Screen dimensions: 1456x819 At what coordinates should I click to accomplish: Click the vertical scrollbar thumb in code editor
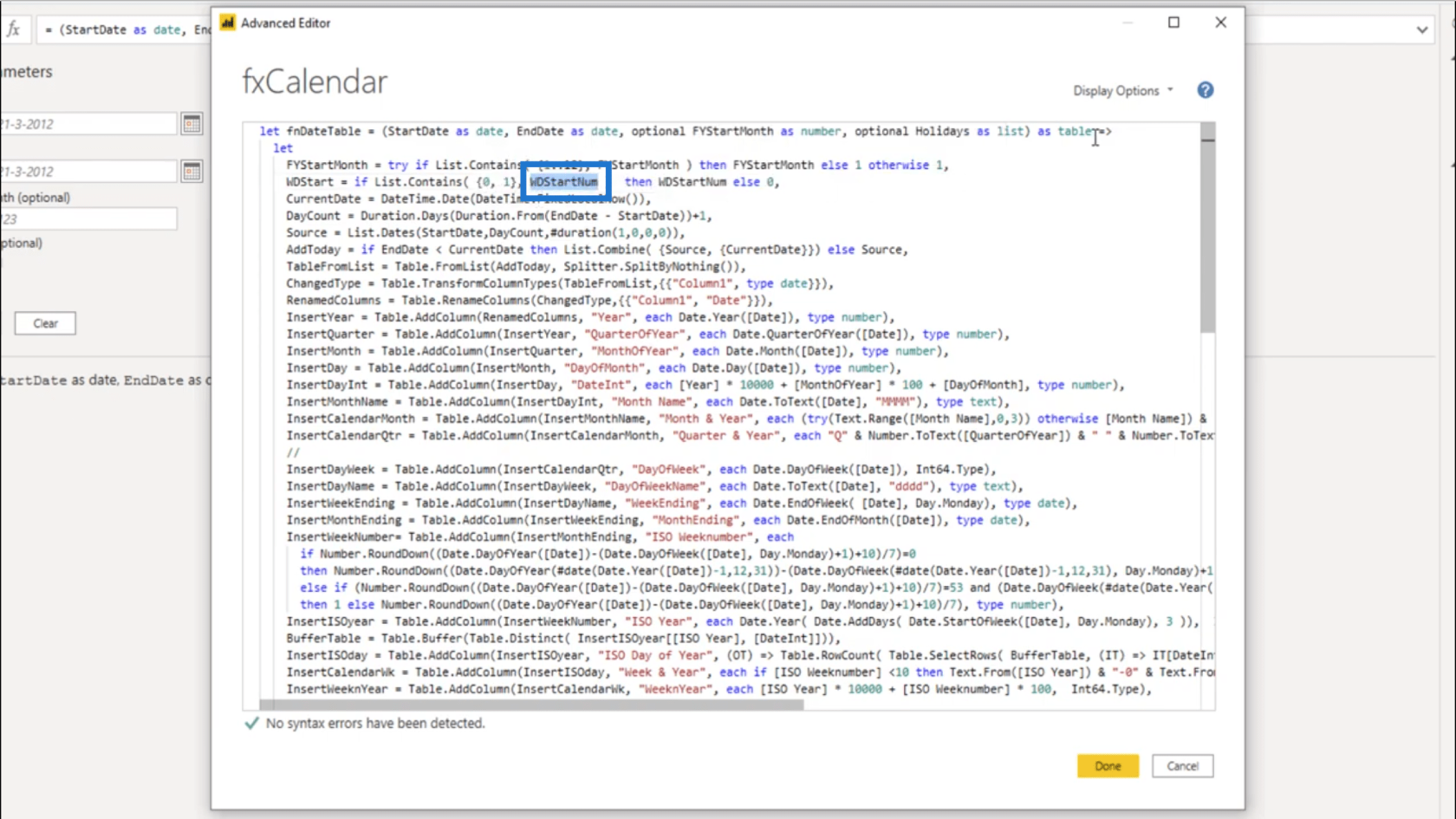[1207, 234]
